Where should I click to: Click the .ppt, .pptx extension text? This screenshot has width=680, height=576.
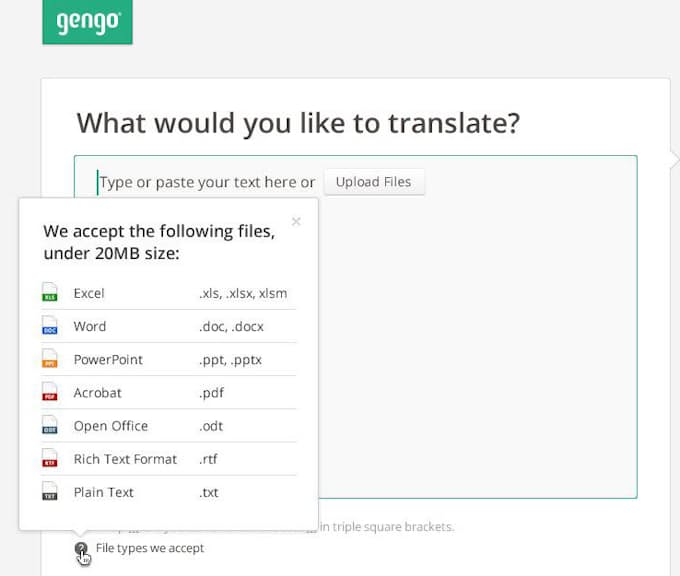click(x=230, y=360)
